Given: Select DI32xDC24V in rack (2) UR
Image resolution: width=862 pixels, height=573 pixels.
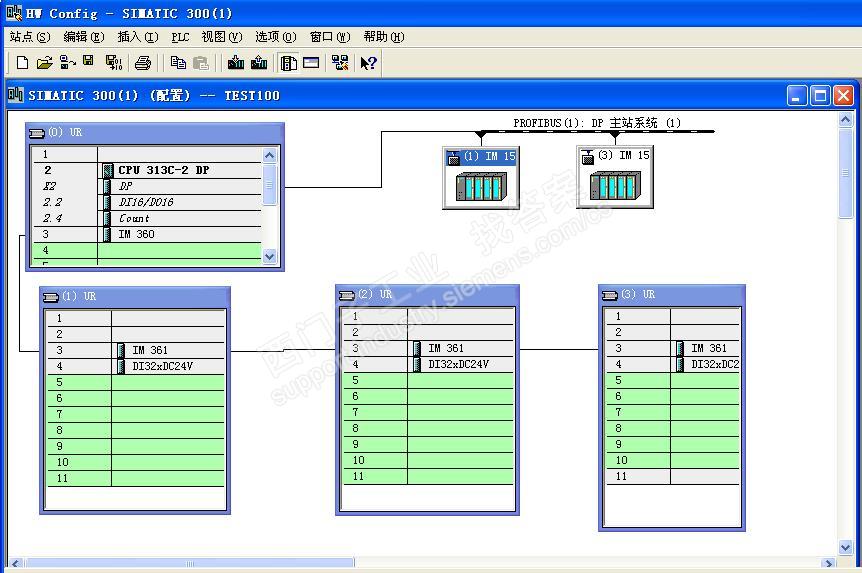Looking at the screenshot, I should pos(428,364).
